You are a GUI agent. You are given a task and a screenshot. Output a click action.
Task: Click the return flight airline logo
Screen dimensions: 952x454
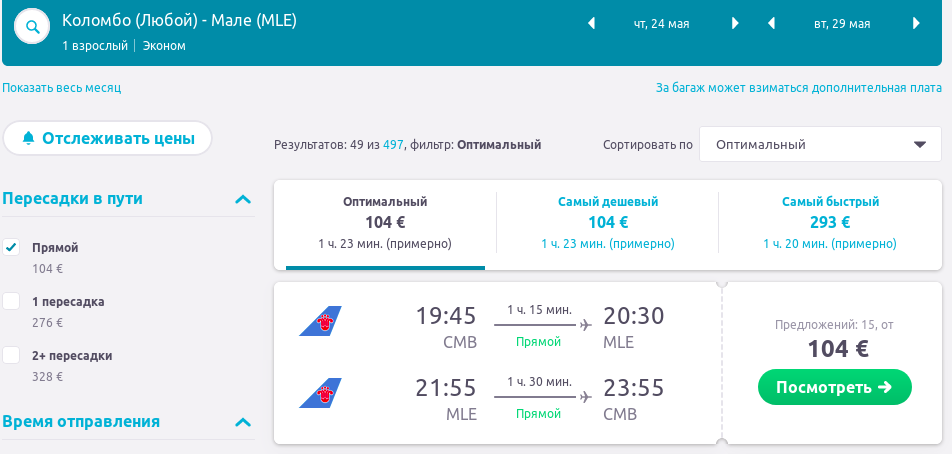coord(320,392)
